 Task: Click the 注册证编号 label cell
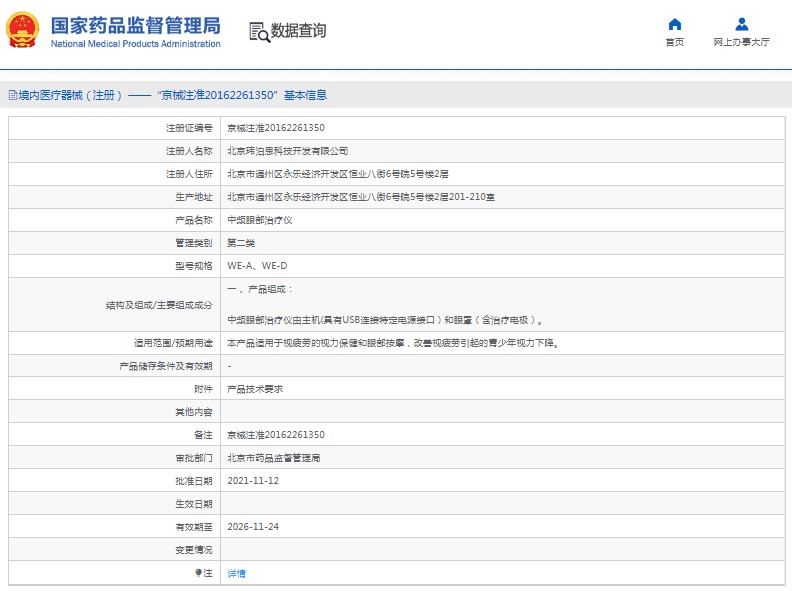pos(115,128)
